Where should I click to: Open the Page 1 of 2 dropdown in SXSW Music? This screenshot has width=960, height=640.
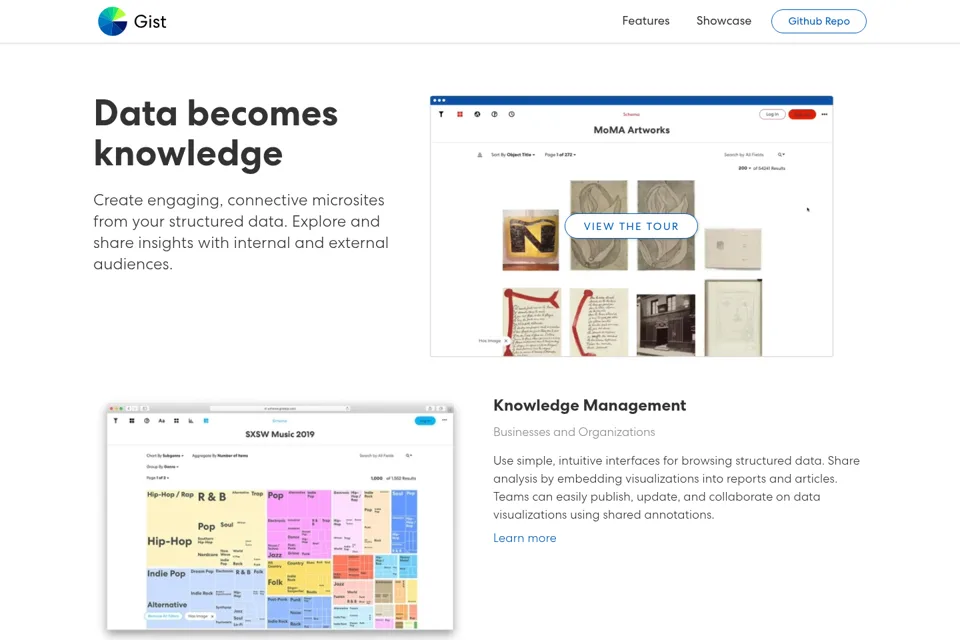157,478
